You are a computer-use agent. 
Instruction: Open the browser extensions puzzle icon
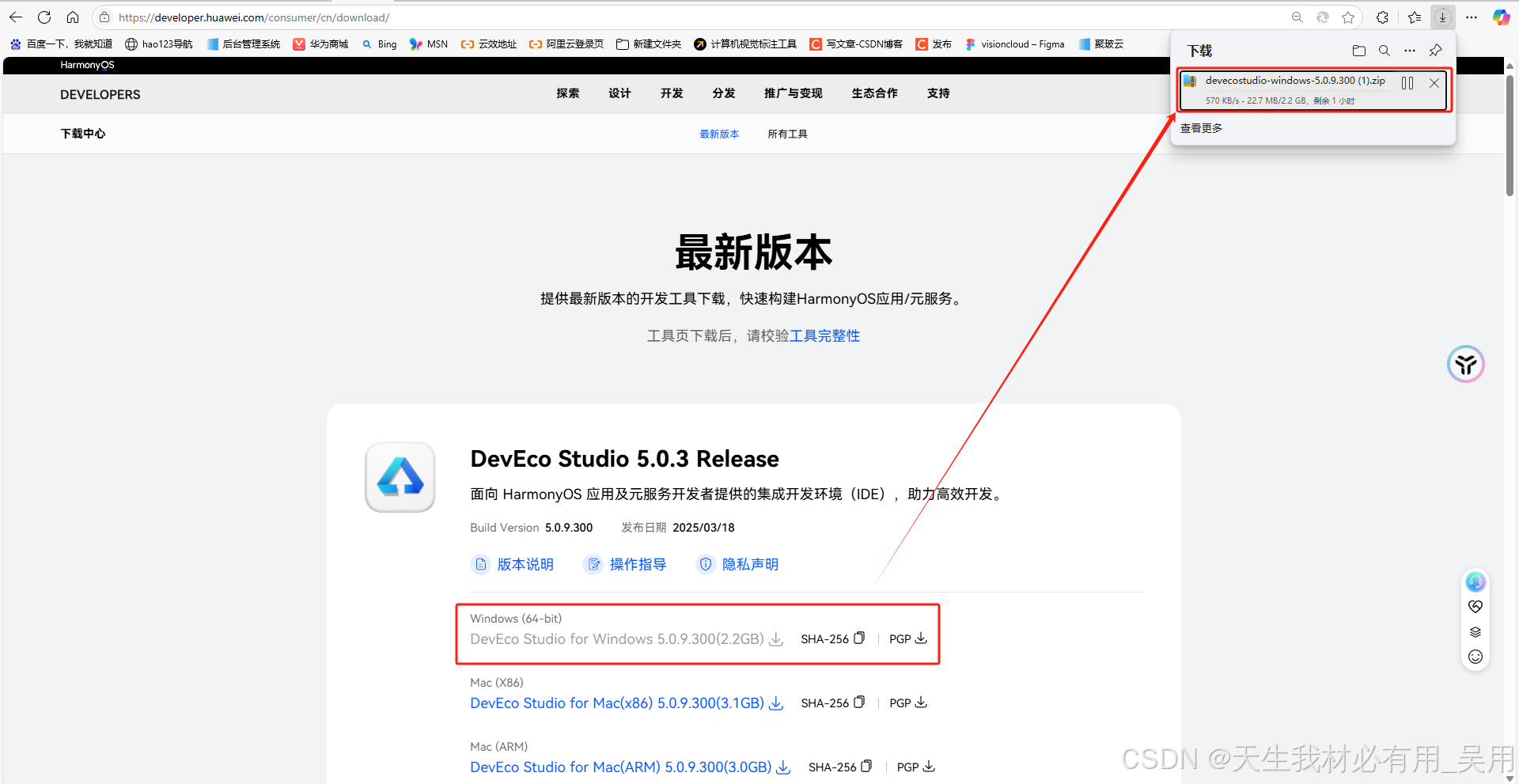pos(1382,17)
